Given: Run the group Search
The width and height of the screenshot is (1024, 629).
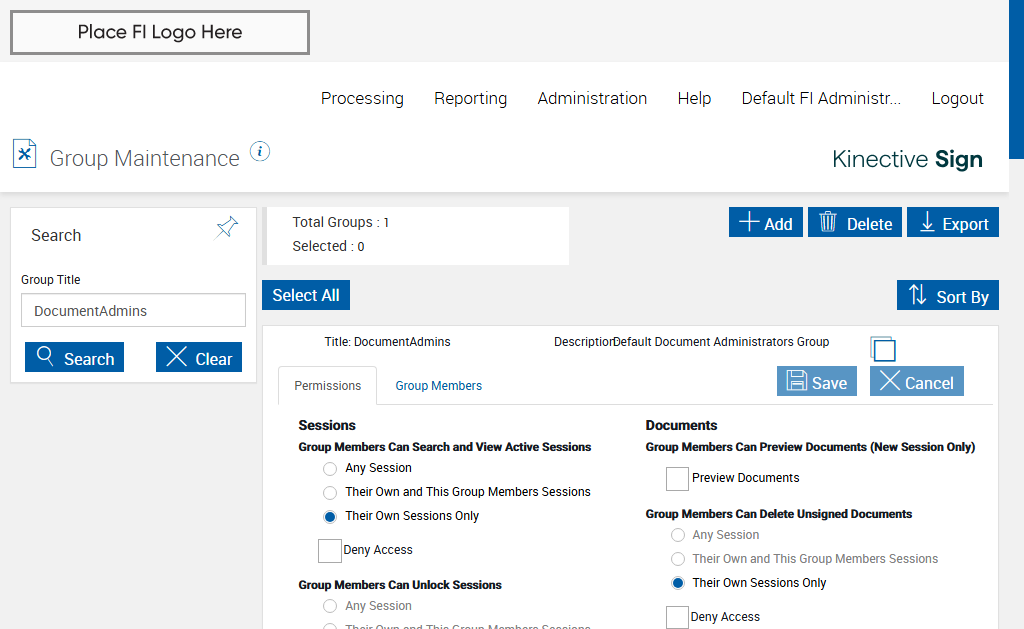Looking at the screenshot, I should tap(74, 358).
